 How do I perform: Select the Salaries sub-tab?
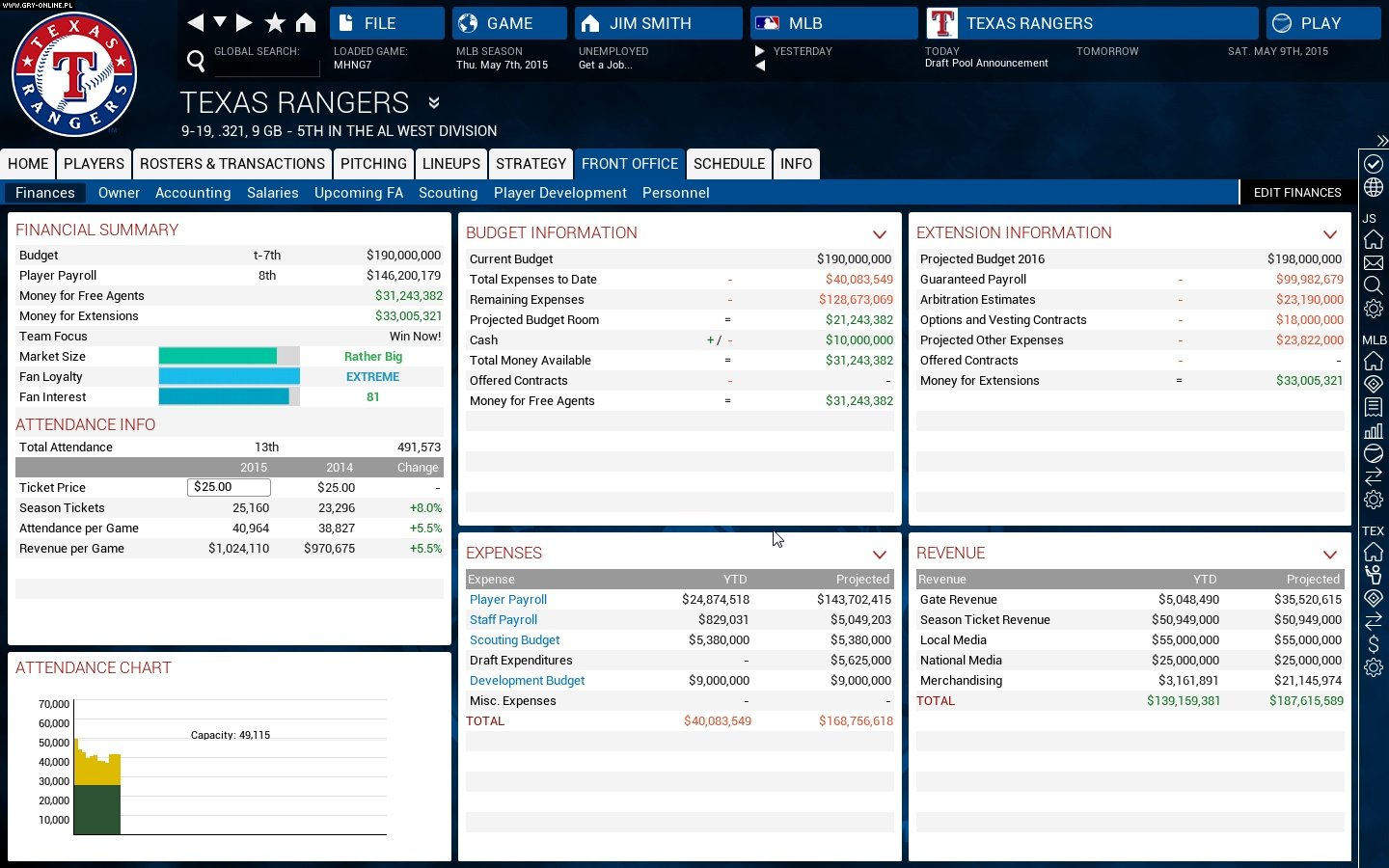click(272, 193)
